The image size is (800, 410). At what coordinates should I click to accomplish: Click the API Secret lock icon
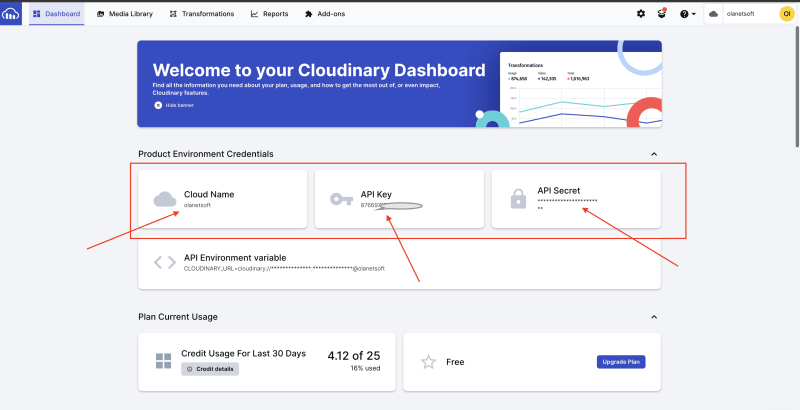click(518, 199)
